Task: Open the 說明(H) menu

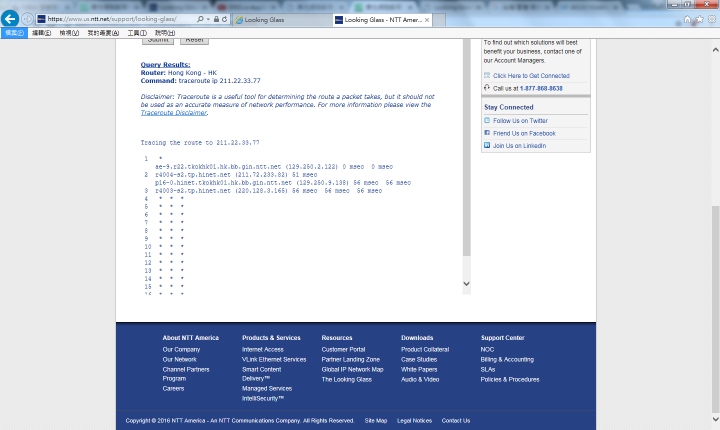Action: coord(165,33)
